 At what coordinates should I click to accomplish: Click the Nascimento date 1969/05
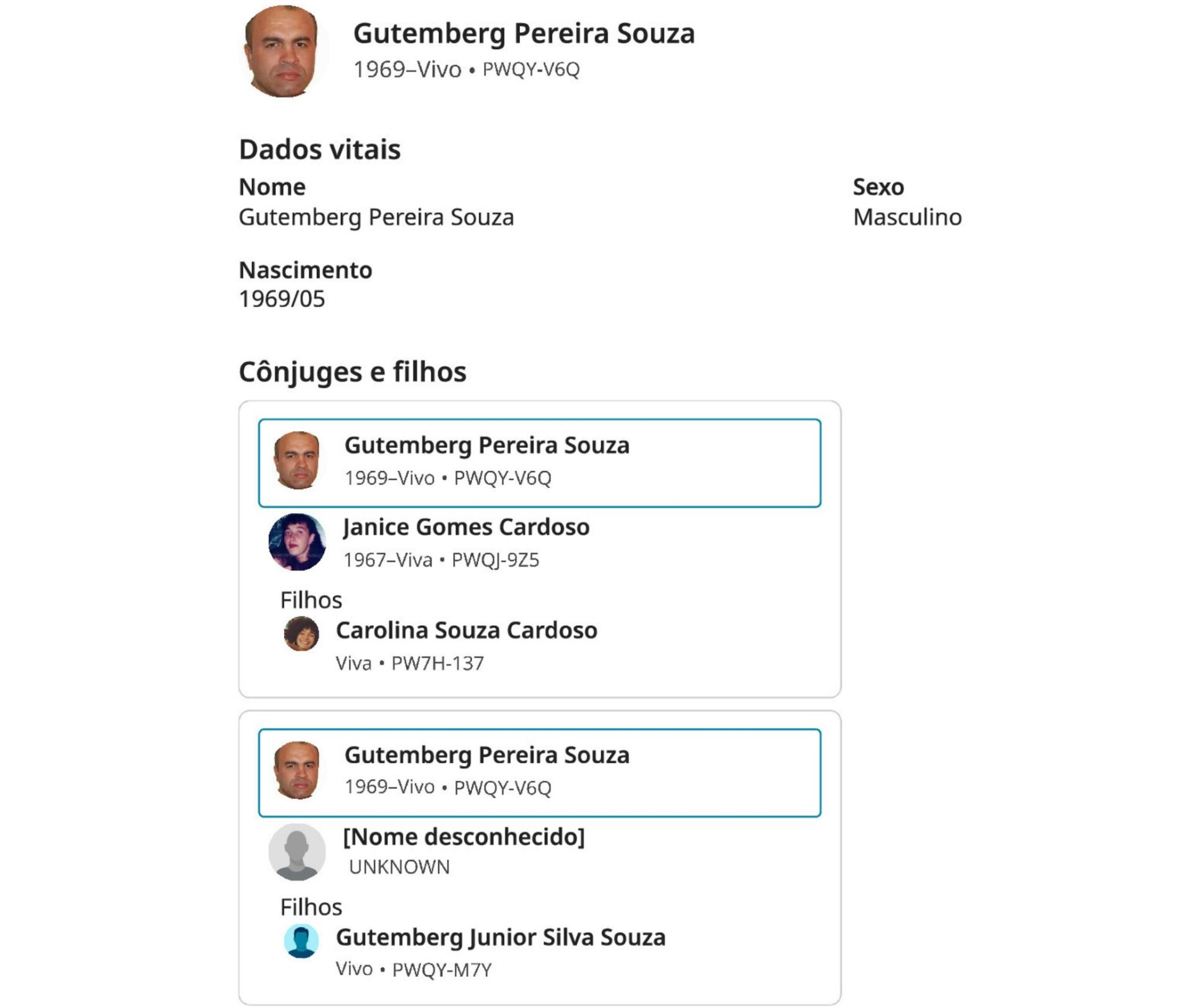[282, 299]
